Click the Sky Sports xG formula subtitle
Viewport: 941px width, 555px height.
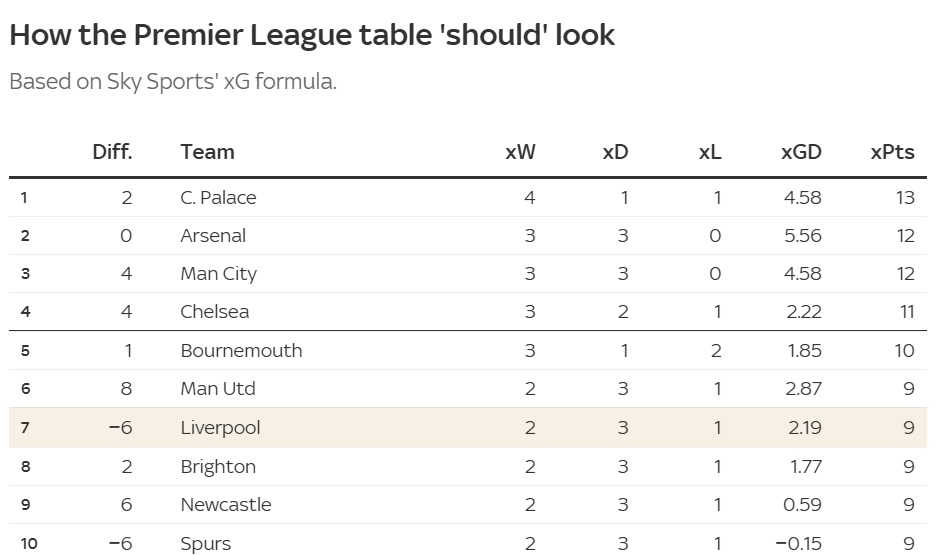point(173,82)
